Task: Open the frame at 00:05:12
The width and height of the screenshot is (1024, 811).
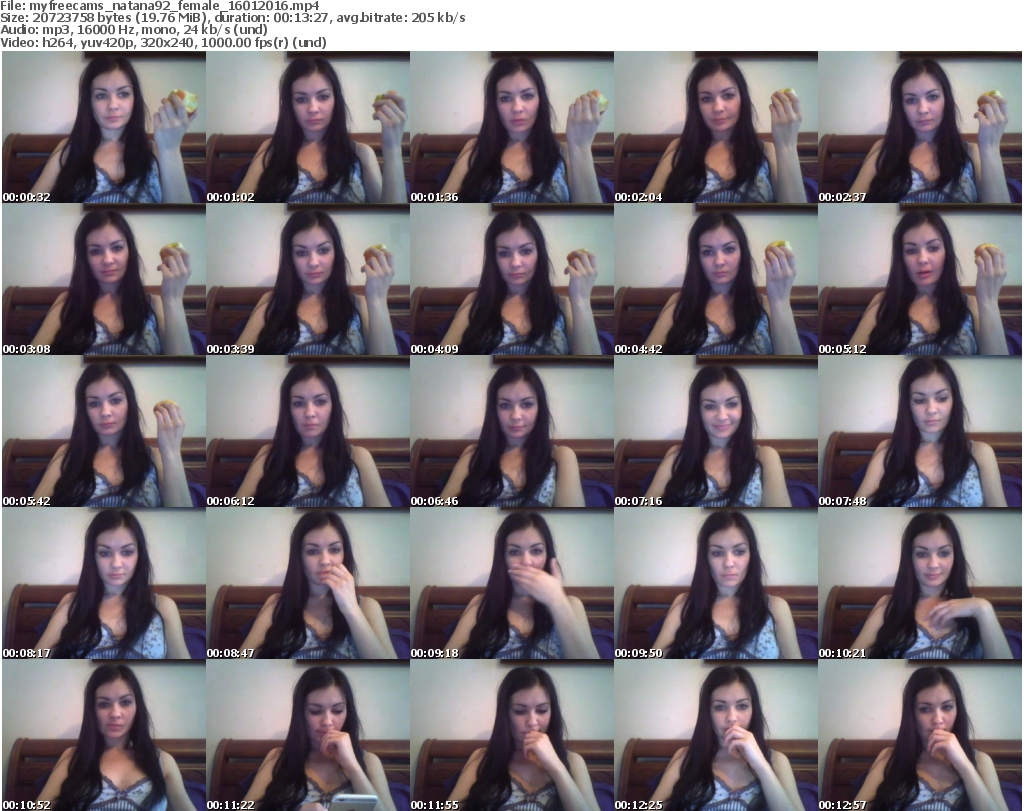Action: click(x=920, y=279)
